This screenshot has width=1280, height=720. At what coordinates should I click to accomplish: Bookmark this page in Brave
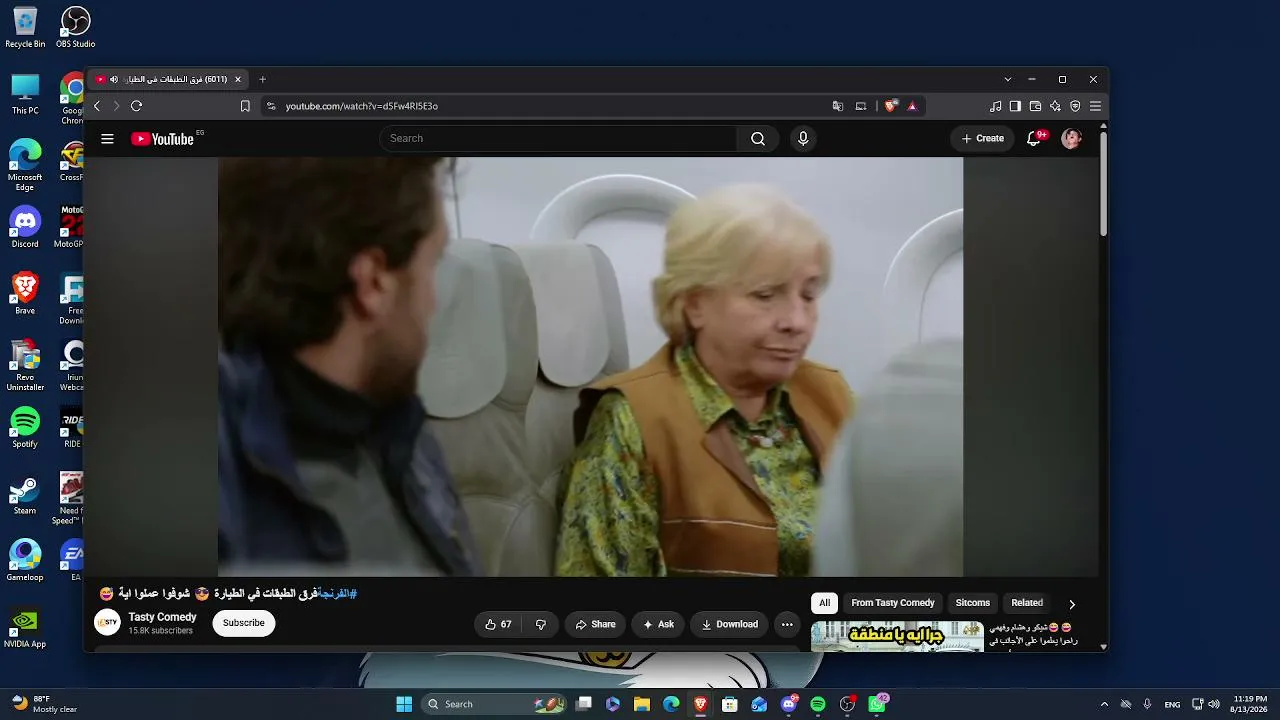245,106
